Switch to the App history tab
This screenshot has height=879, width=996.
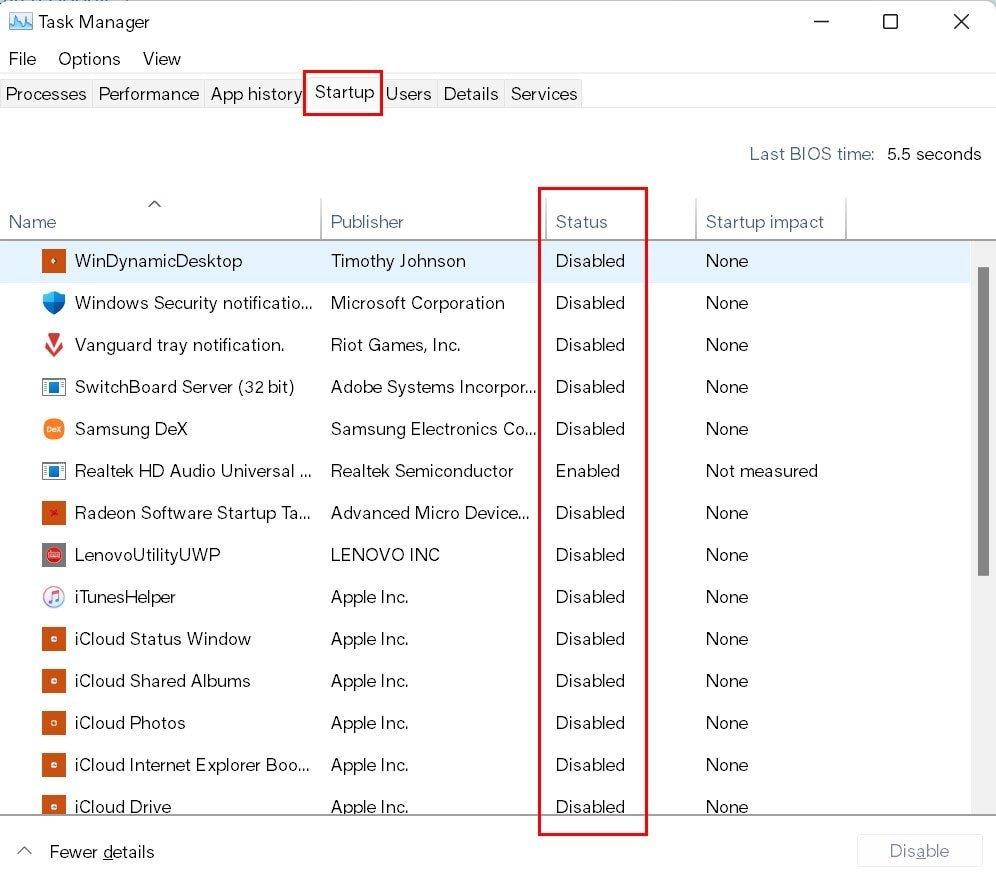click(256, 94)
